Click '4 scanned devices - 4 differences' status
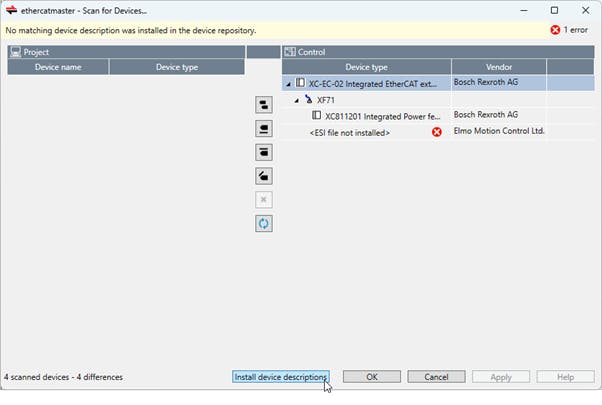The height and width of the screenshot is (405, 602). pos(63,377)
